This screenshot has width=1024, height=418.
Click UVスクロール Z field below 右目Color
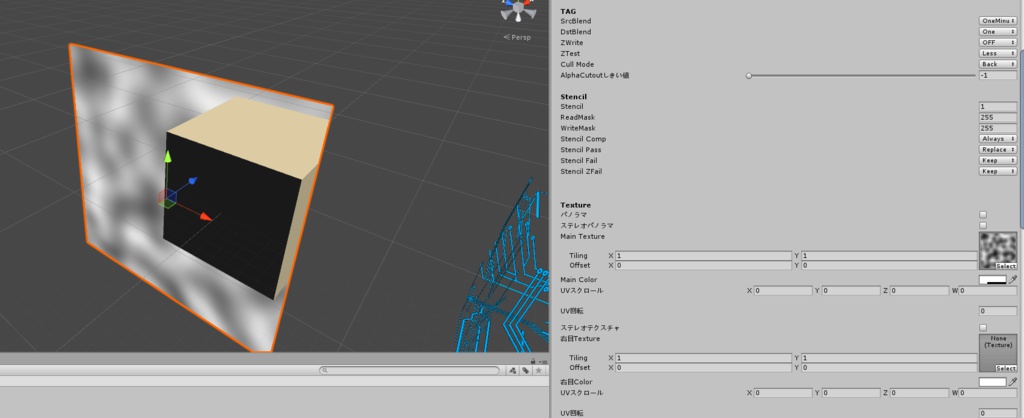click(920, 393)
